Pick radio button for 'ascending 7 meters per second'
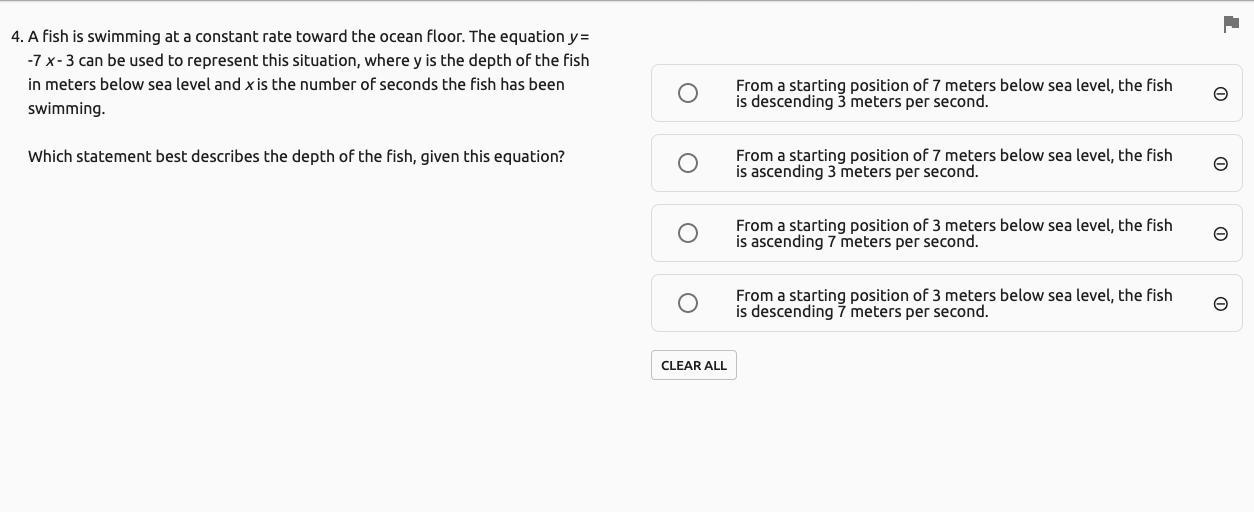Image resolution: width=1254 pixels, height=512 pixels. [688, 233]
